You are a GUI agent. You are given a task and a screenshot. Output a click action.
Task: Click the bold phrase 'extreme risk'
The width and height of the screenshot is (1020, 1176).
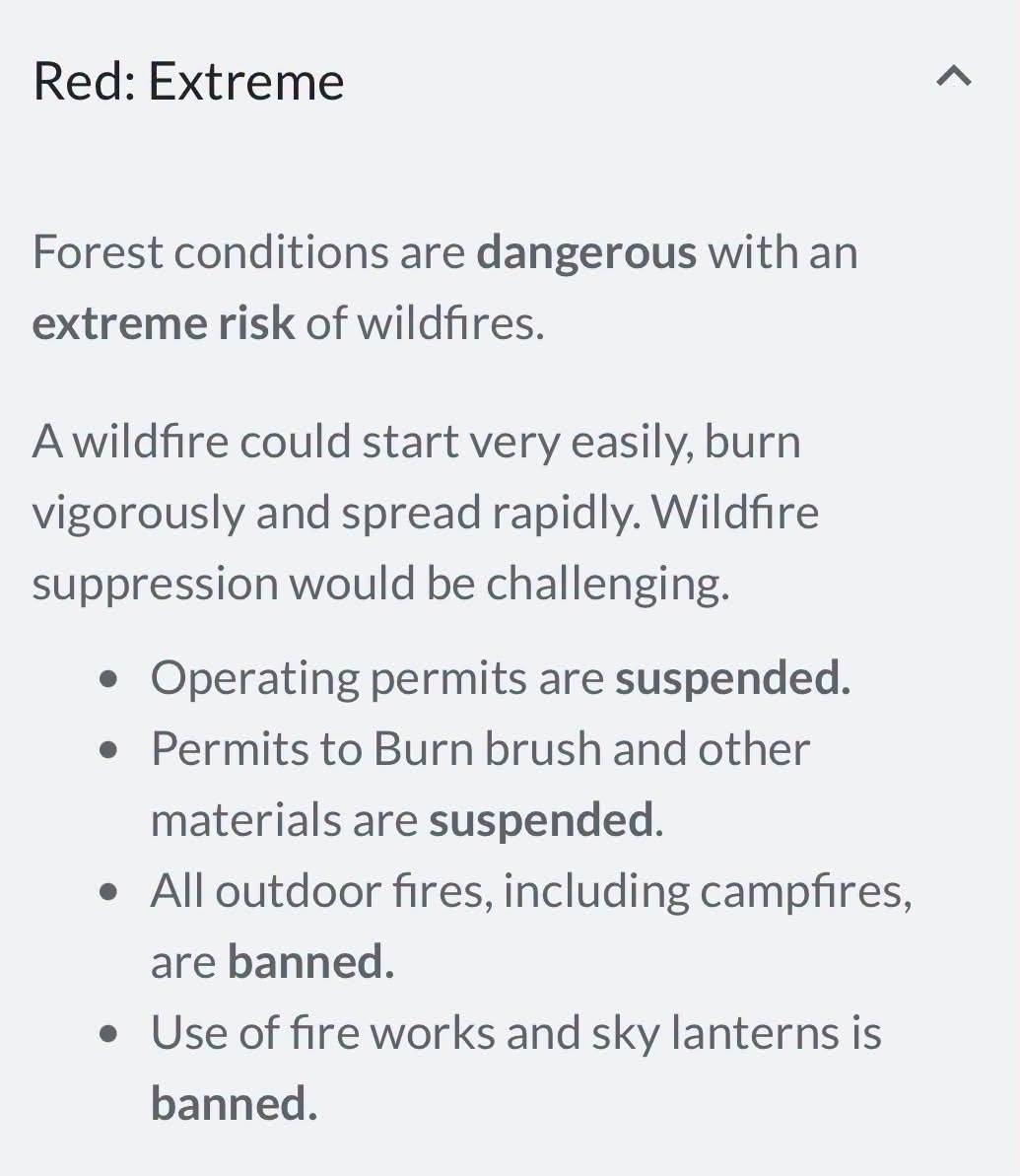coord(164,324)
